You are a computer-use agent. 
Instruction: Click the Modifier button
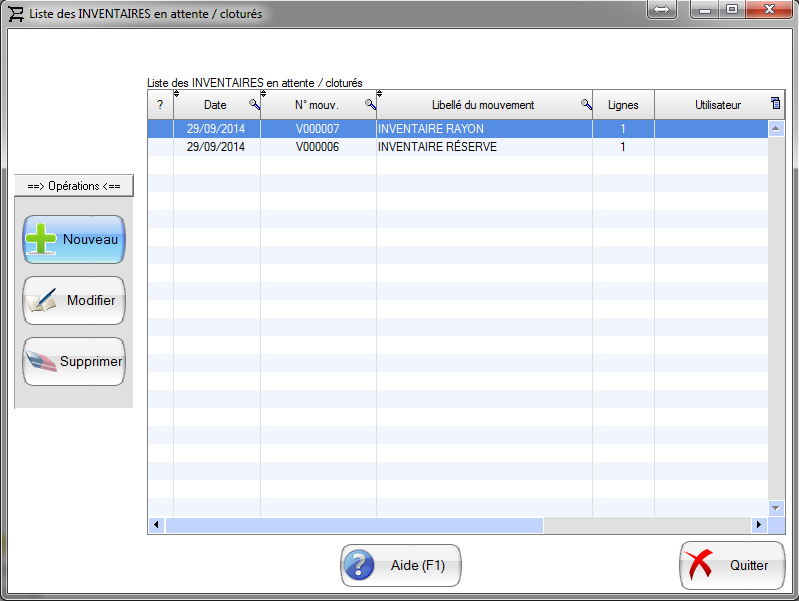tap(74, 300)
